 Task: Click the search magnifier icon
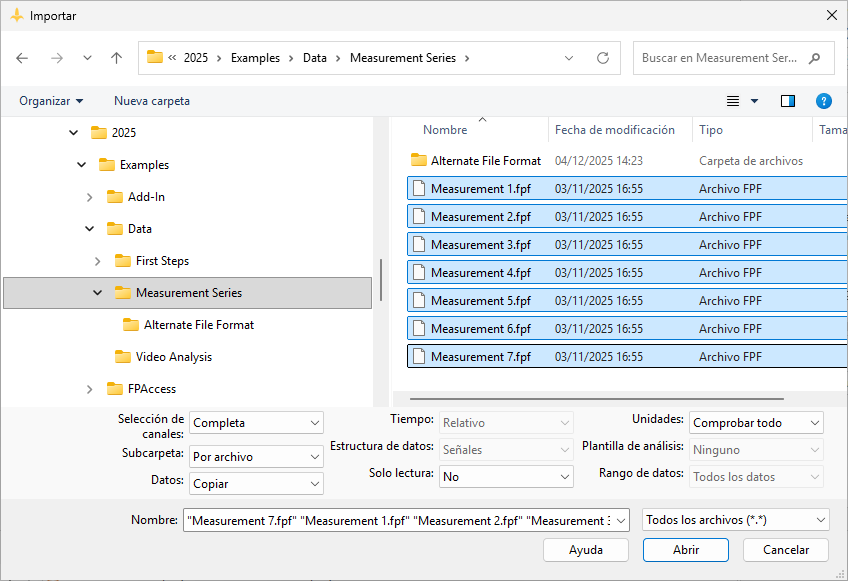(815, 58)
